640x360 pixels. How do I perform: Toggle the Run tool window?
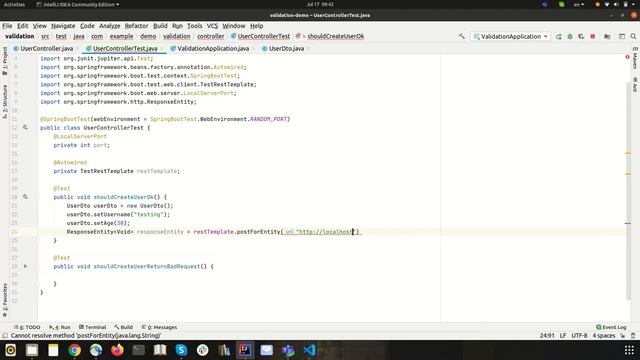tap(60, 327)
